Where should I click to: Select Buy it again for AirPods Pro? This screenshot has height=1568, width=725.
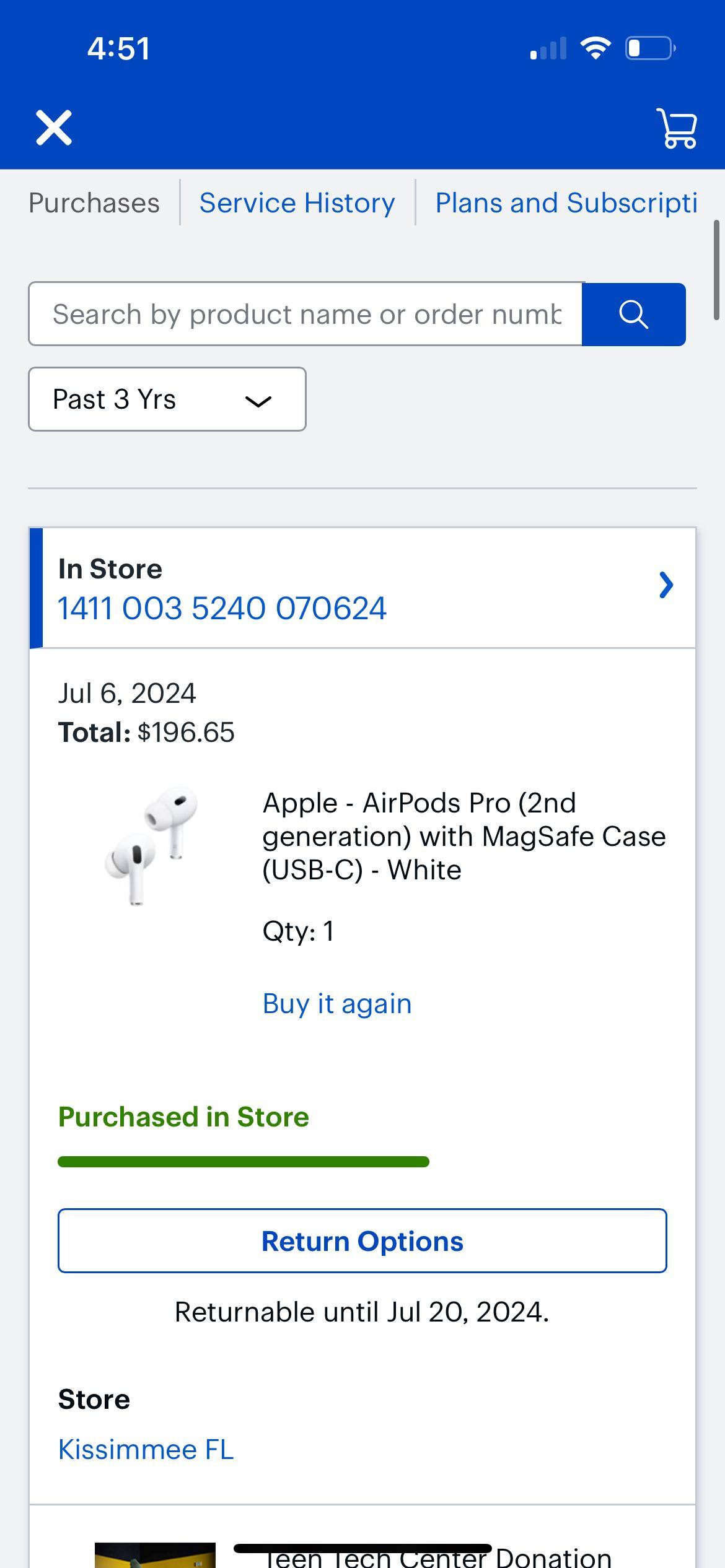(337, 1003)
